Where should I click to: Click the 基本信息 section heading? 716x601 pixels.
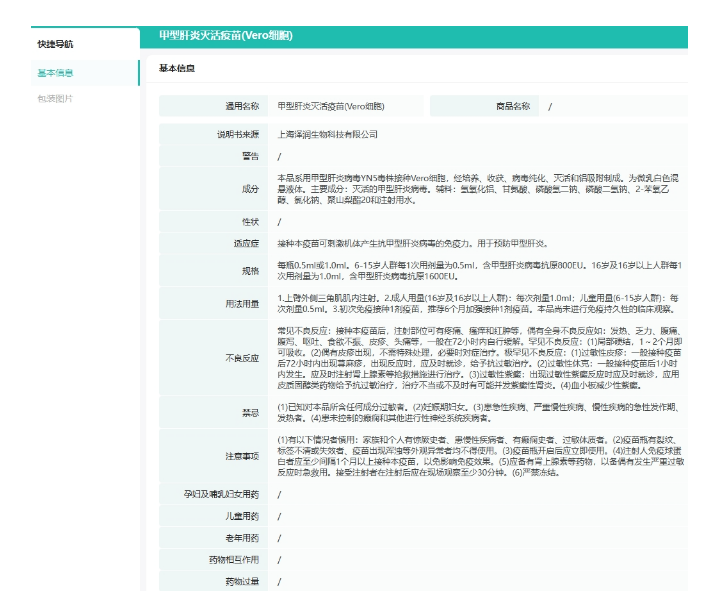click(177, 68)
